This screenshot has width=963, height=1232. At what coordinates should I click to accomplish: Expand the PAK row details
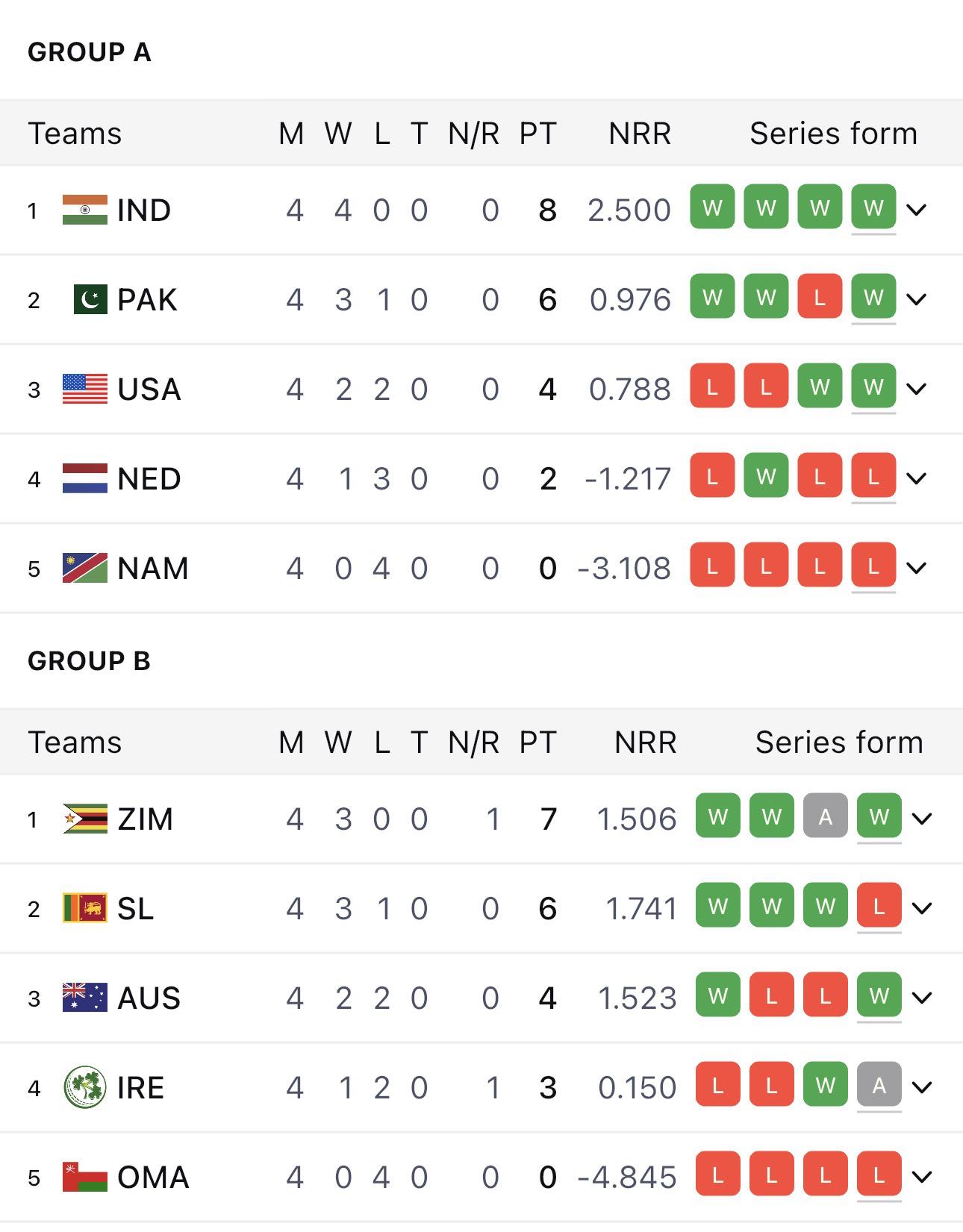tap(917, 299)
